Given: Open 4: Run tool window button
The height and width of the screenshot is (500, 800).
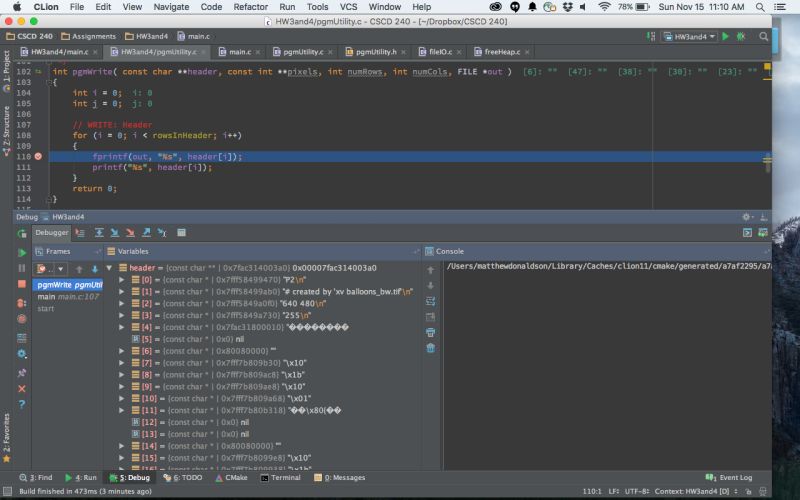Looking at the screenshot, I should (x=81, y=478).
